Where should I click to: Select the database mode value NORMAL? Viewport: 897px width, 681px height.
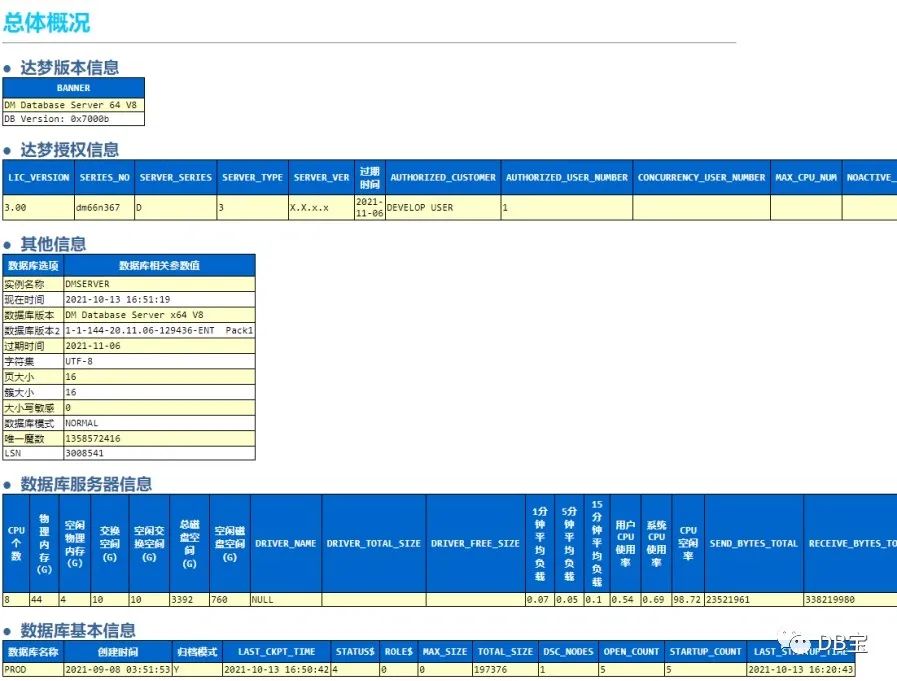(160, 423)
